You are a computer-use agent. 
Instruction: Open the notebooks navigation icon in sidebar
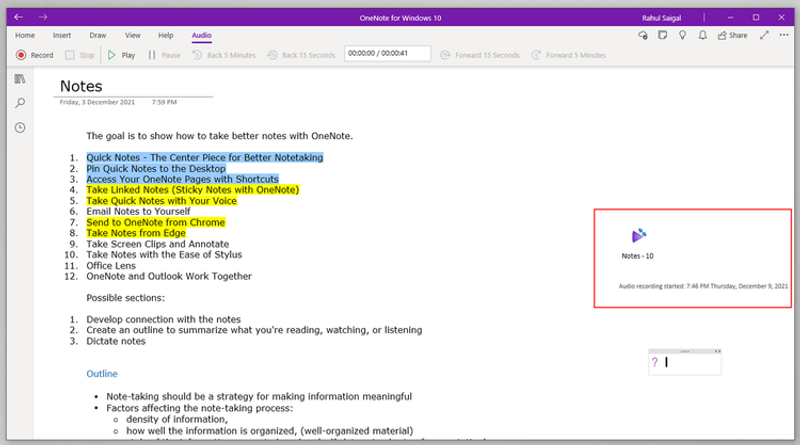pos(20,79)
